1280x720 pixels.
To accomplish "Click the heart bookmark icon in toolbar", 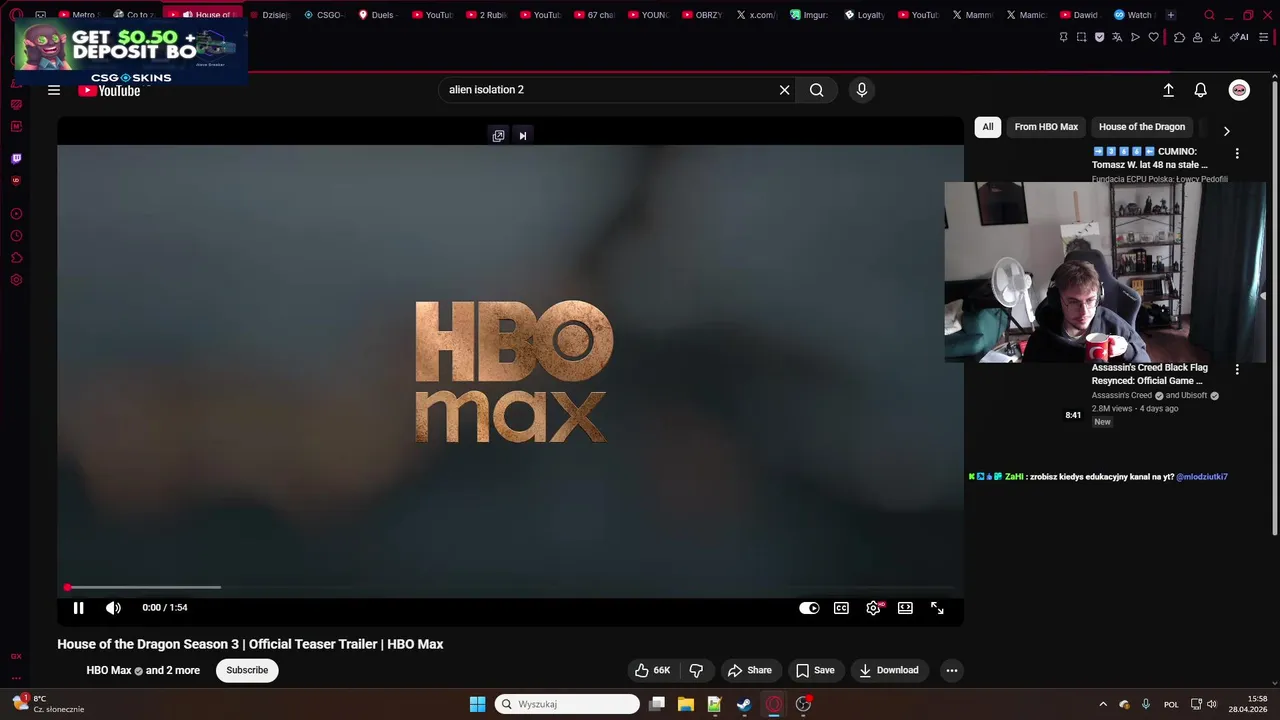I will (x=1153, y=37).
